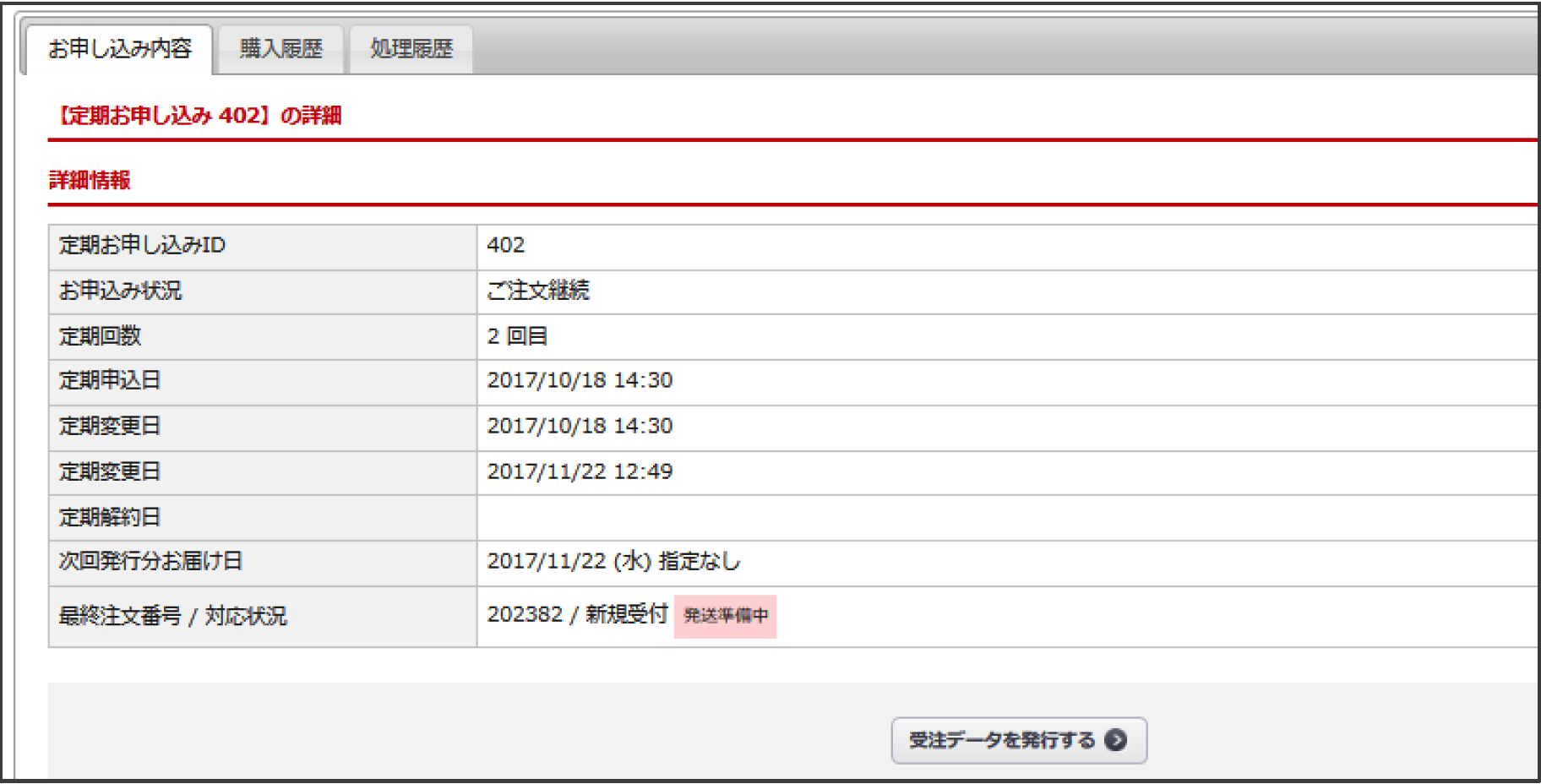Click order number 202382 / 新規受付

[x=577, y=614]
